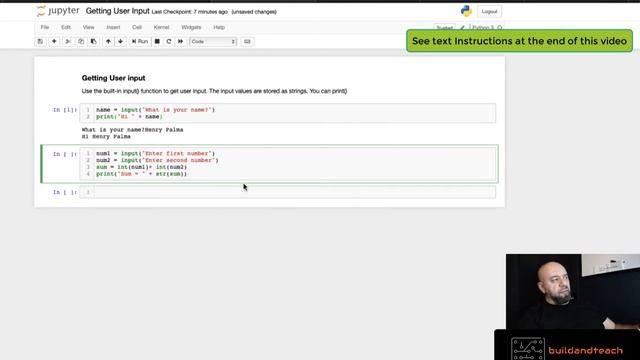Click the print('Hi ' + name) line
640x360 pixels.
tap(129, 117)
